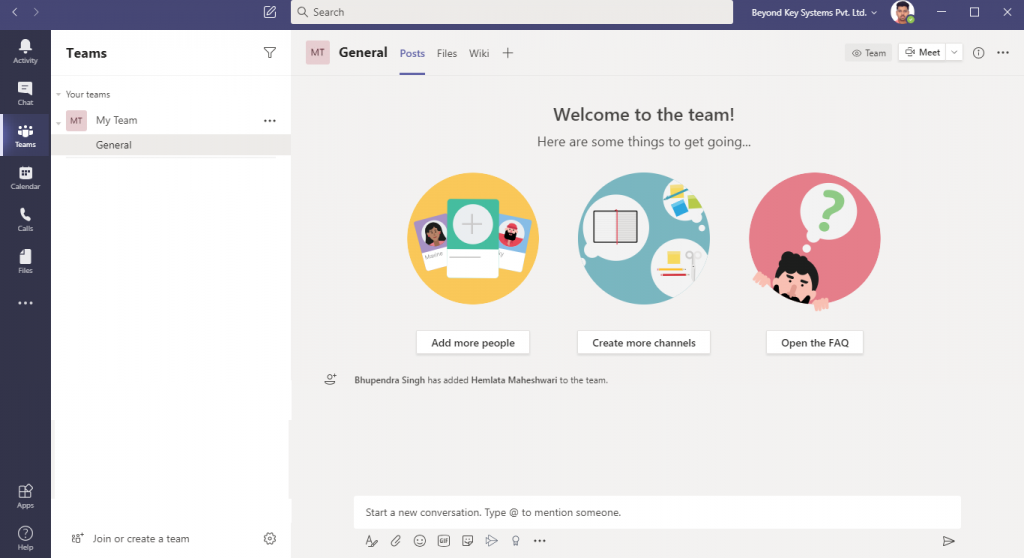Viewport: 1024px width, 558px height.
Task: Open more messaging extensions ellipsis
Action: tap(539, 541)
